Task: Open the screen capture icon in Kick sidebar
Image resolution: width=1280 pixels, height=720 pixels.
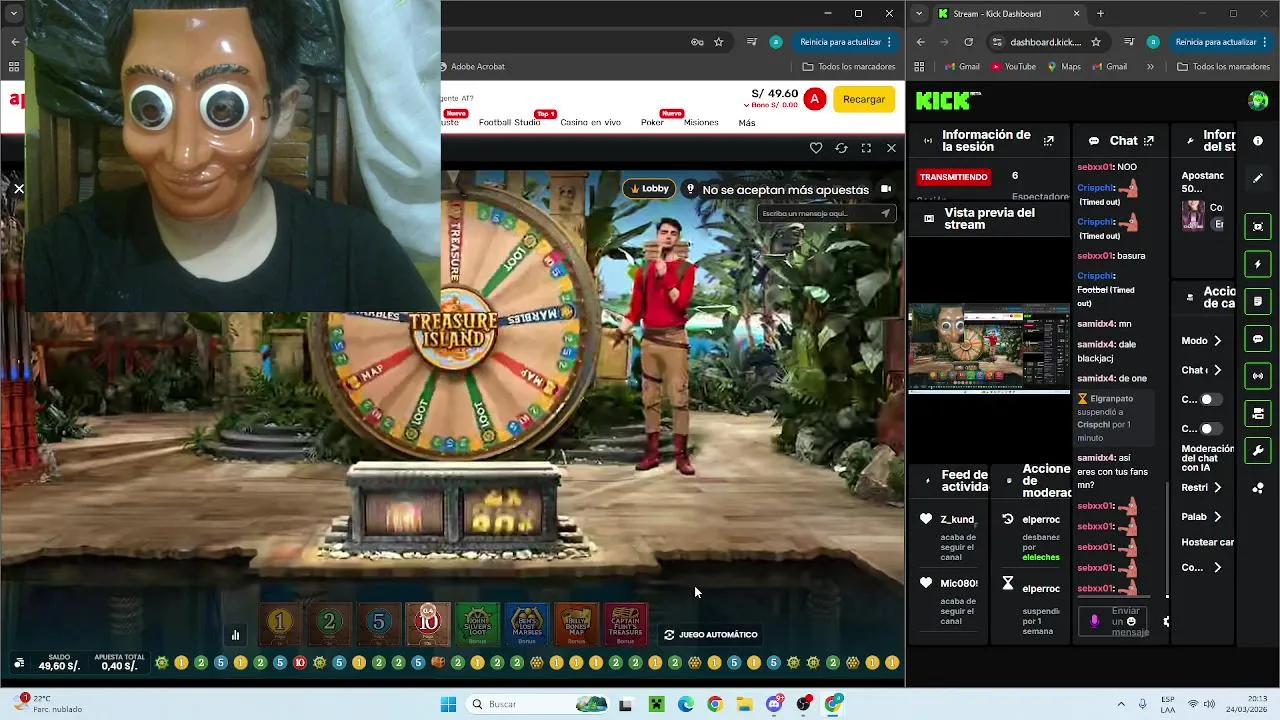Action: tap(1258, 226)
